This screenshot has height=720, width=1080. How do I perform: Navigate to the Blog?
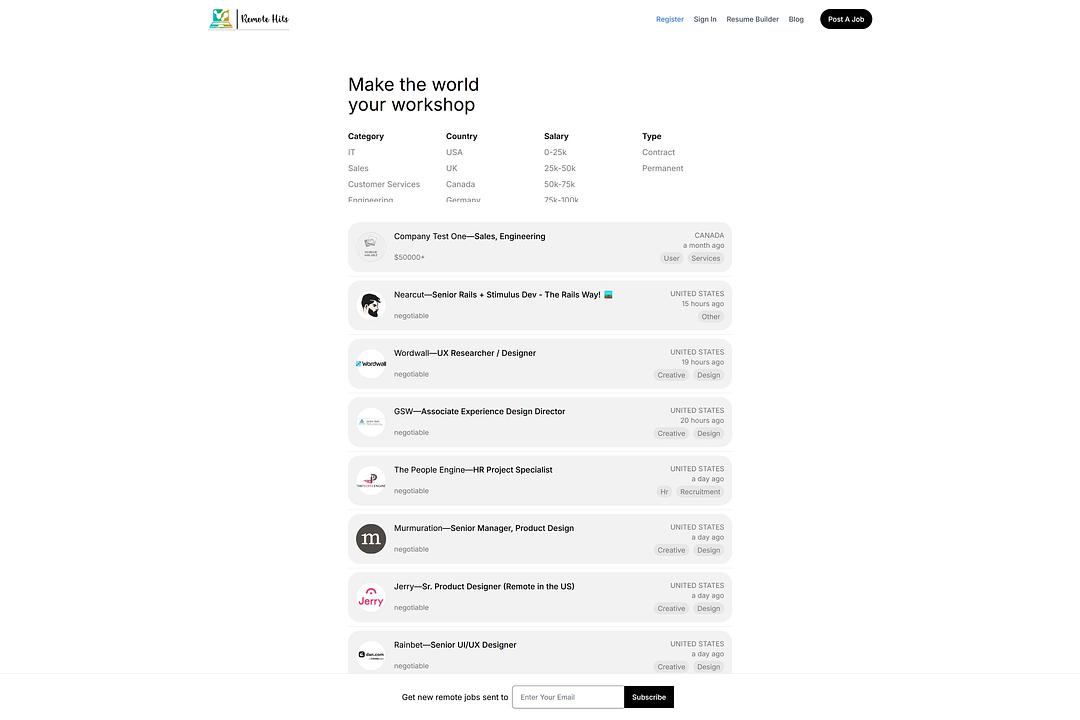[796, 19]
